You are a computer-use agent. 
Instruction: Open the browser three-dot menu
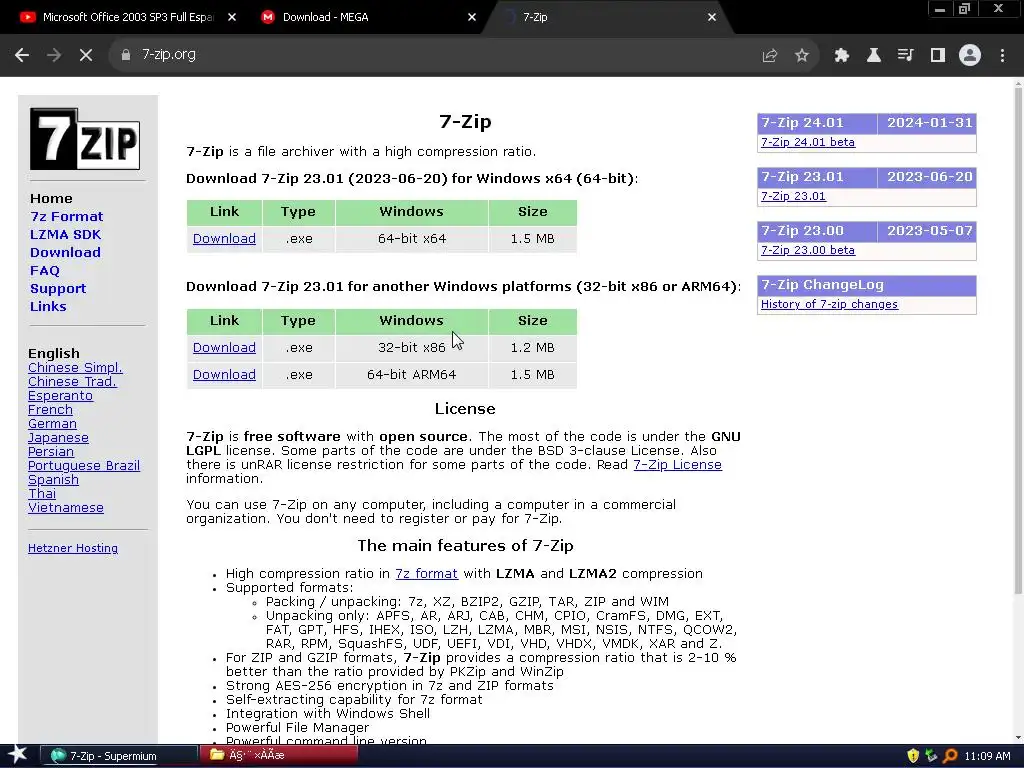[x=1002, y=56]
